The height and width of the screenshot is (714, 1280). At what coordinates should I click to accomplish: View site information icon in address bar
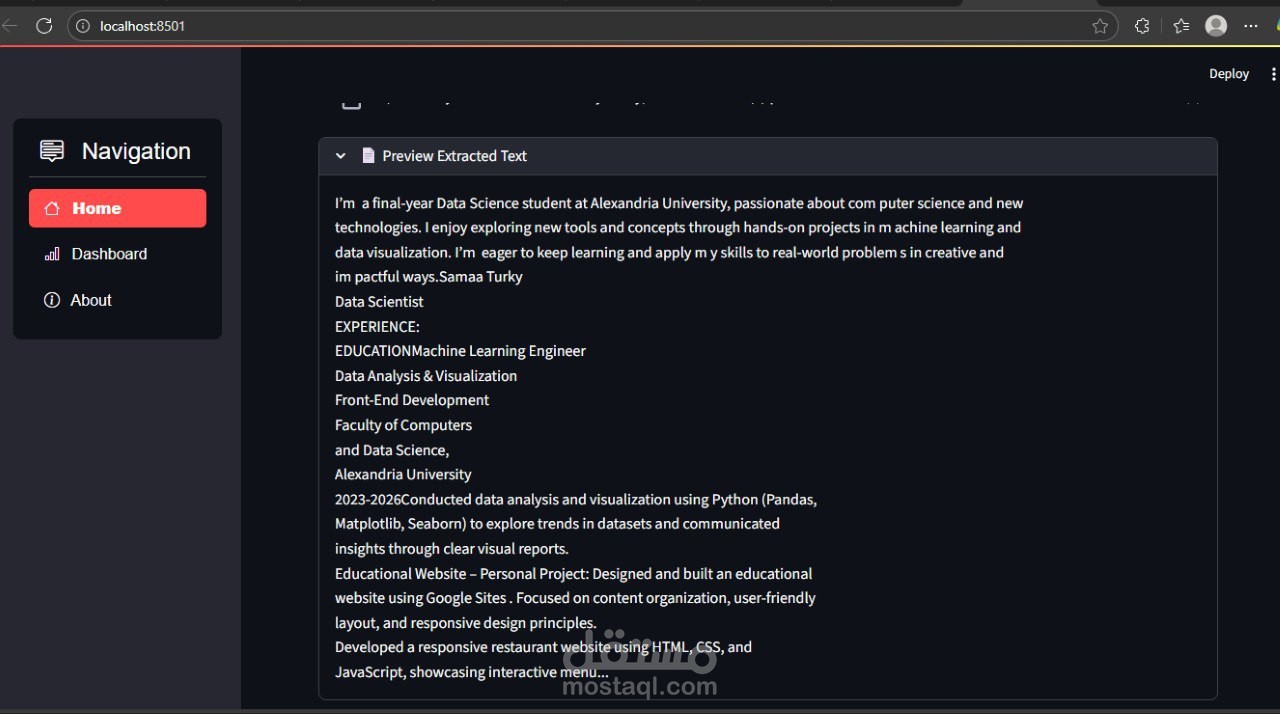(83, 26)
